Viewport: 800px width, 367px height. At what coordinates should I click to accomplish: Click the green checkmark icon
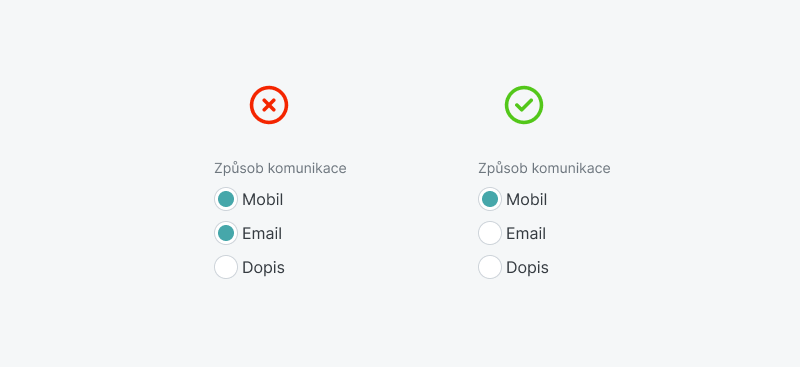pyautogui.click(x=524, y=105)
